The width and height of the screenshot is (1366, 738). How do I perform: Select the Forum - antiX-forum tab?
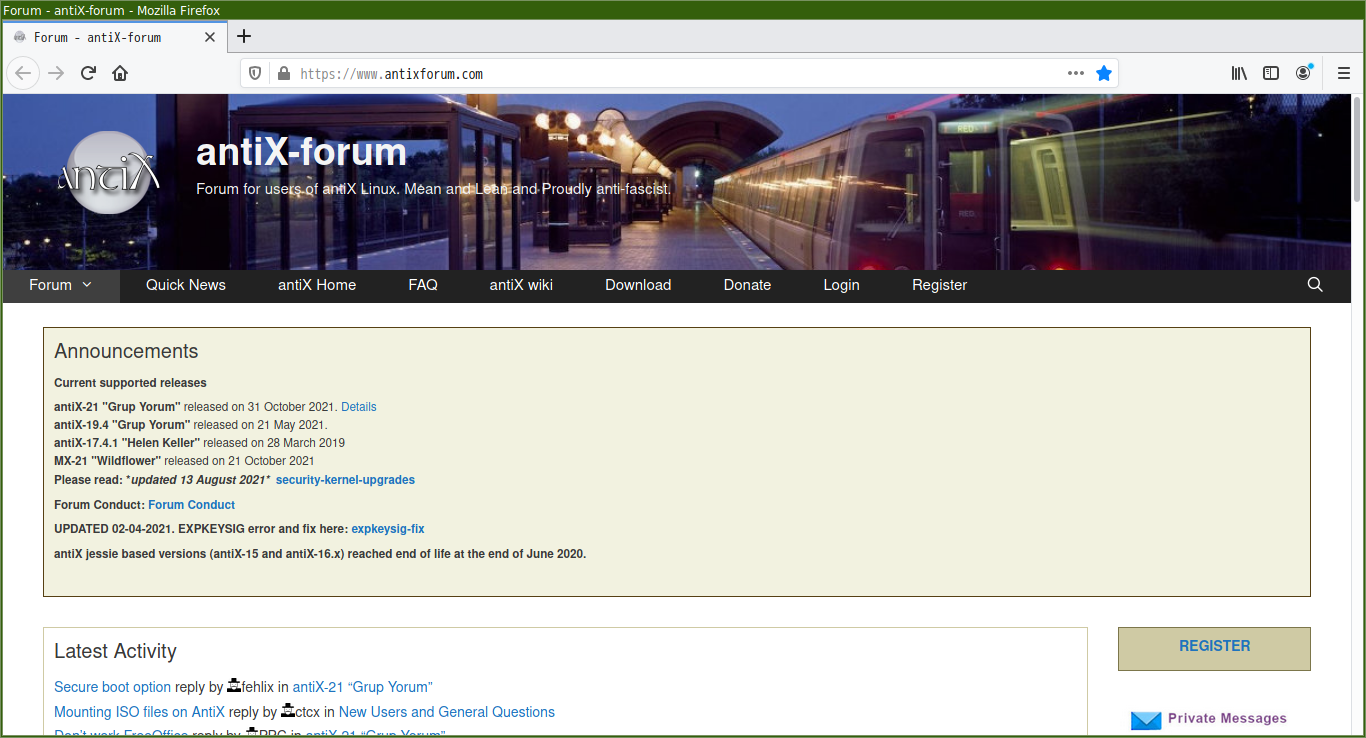click(115, 37)
